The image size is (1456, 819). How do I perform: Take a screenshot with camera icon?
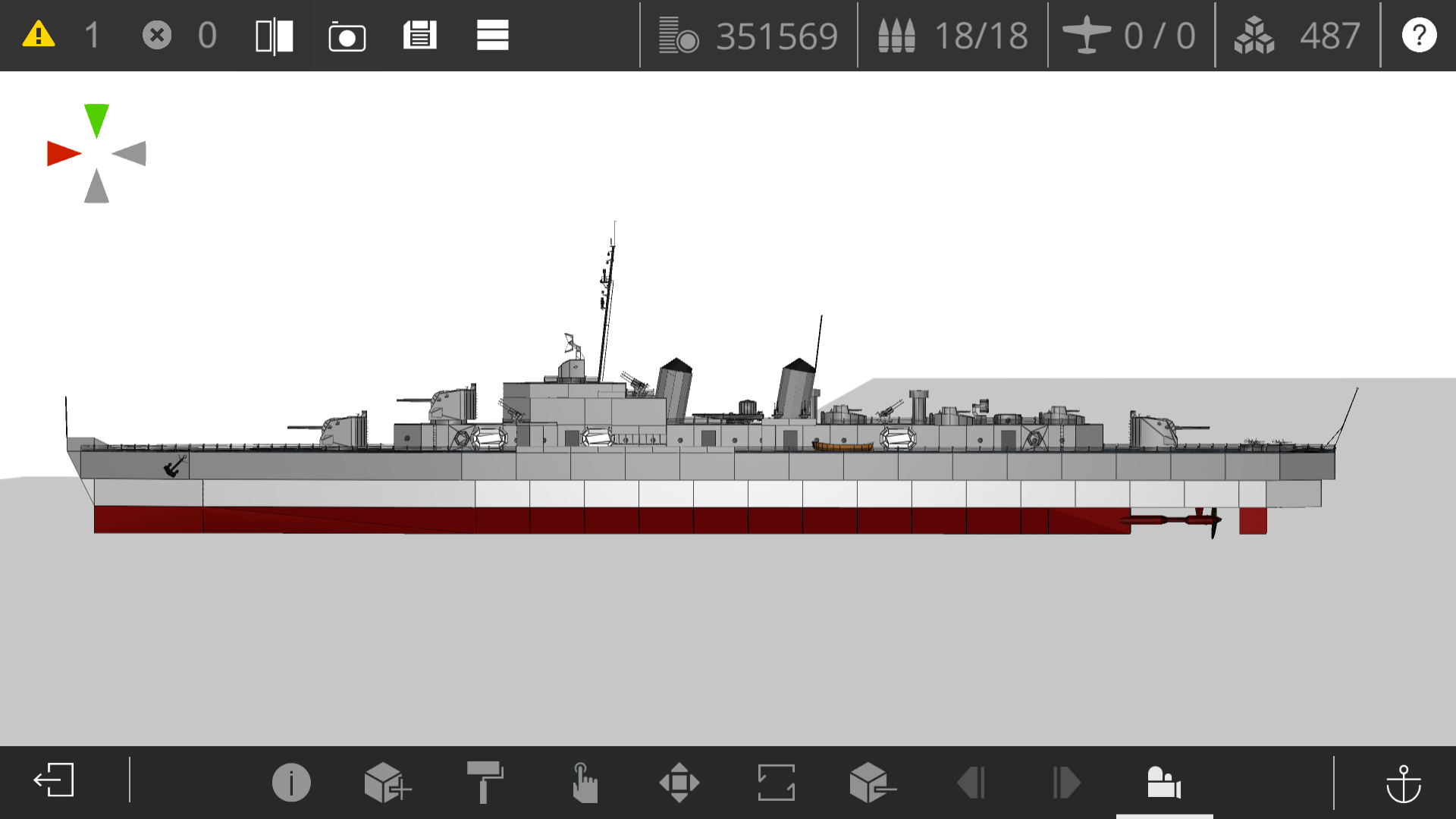click(x=347, y=36)
